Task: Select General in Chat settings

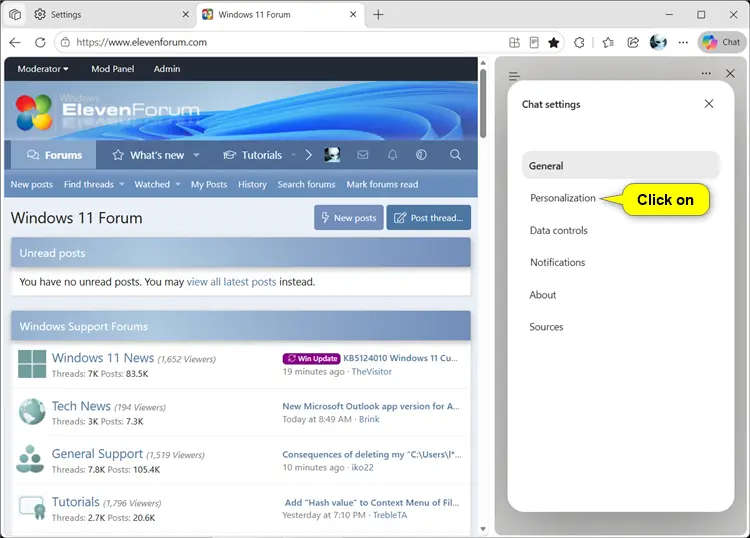Action: click(x=621, y=165)
